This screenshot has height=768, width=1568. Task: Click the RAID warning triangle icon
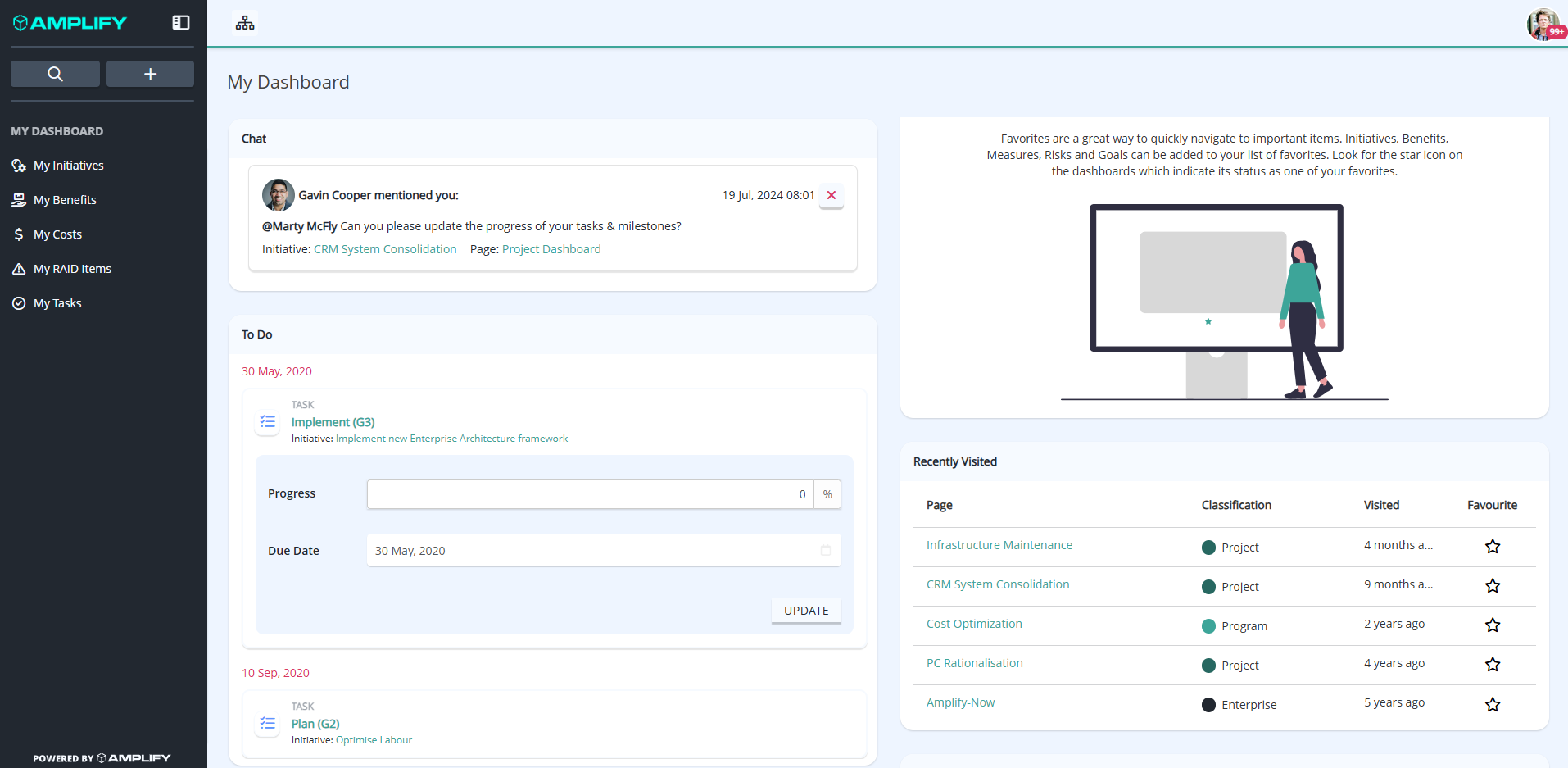[x=19, y=269]
